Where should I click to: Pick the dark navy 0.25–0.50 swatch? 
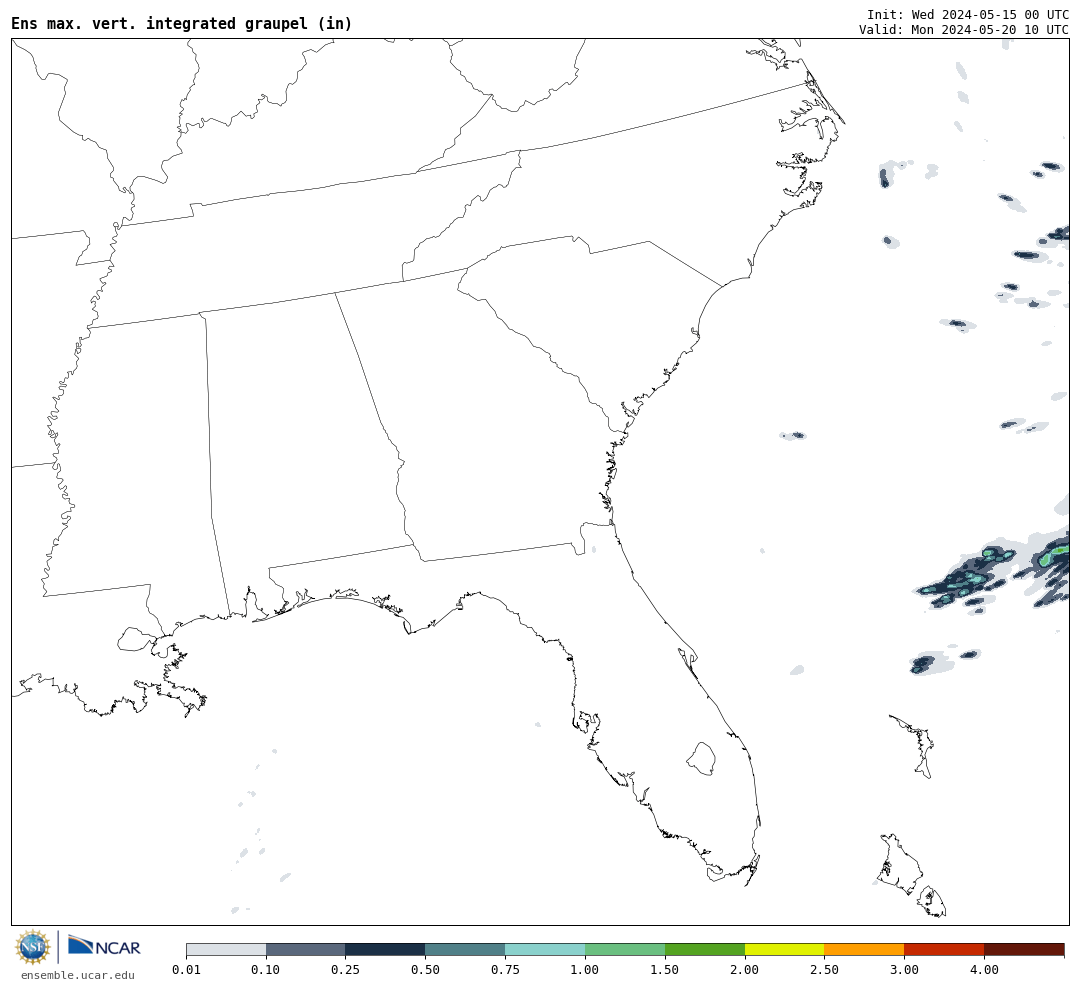[386, 950]
